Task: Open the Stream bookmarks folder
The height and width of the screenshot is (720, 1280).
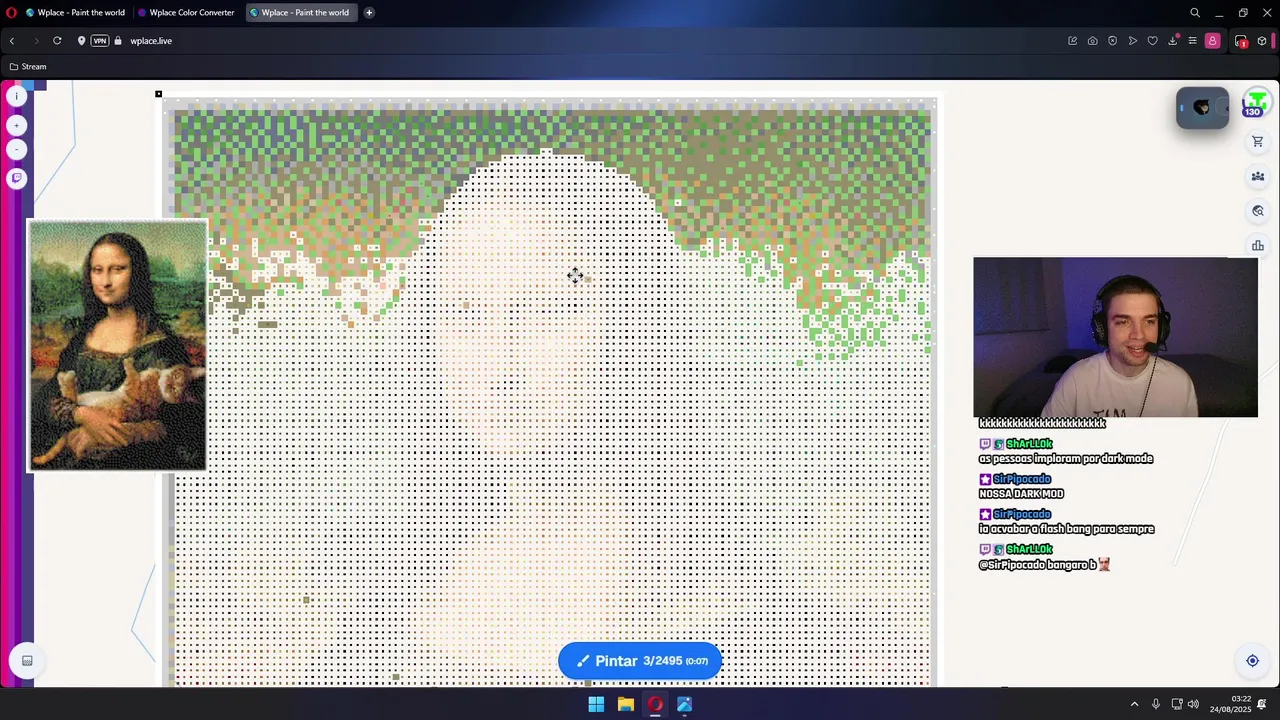Action: 28,67
